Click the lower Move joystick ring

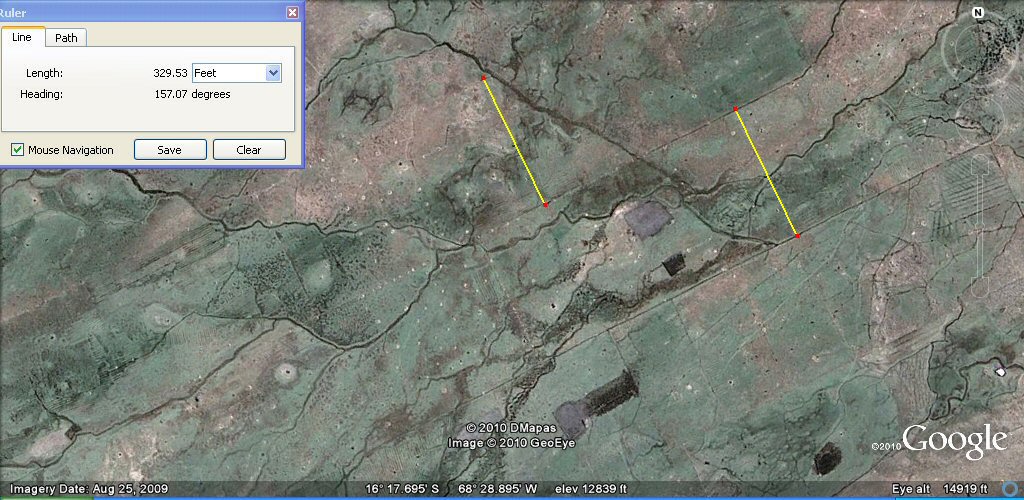pyautogui.click(x=980, y=112)
